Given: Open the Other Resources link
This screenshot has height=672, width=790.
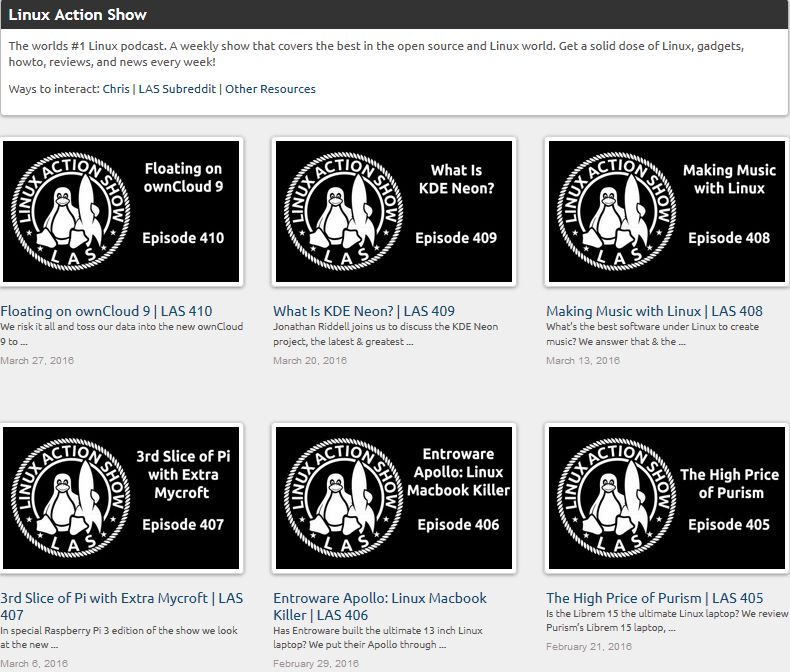Looking at the screenshot, I should [x=270, y=89].
